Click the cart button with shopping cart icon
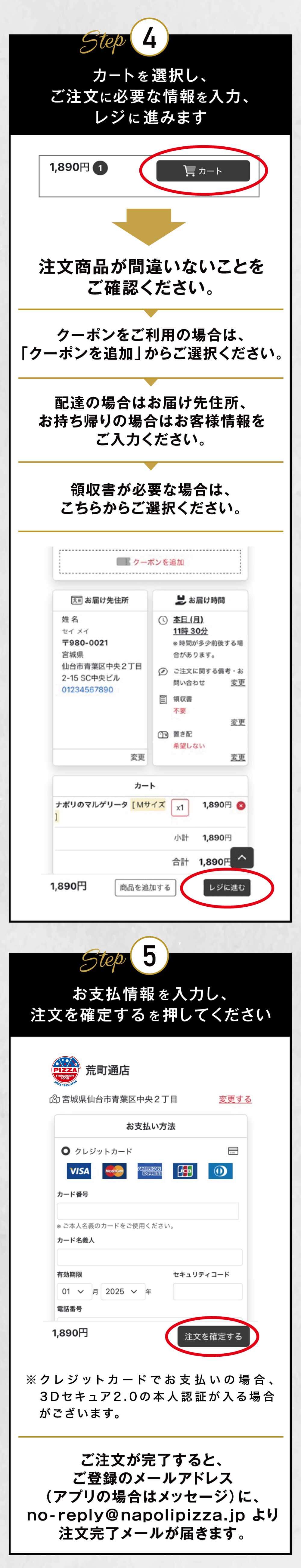Viewport: 301px width, 1568px height. [x=203, y=171]
